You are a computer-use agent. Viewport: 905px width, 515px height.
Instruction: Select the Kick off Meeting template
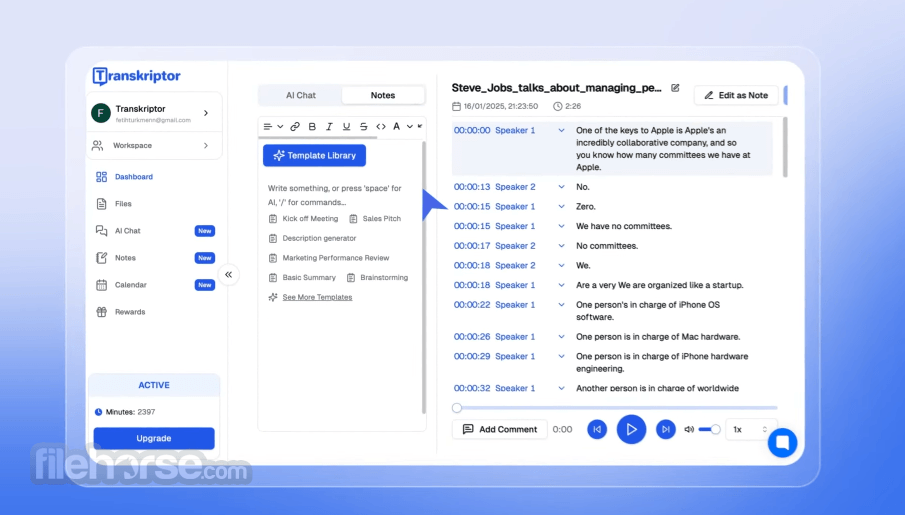[304, 219]
